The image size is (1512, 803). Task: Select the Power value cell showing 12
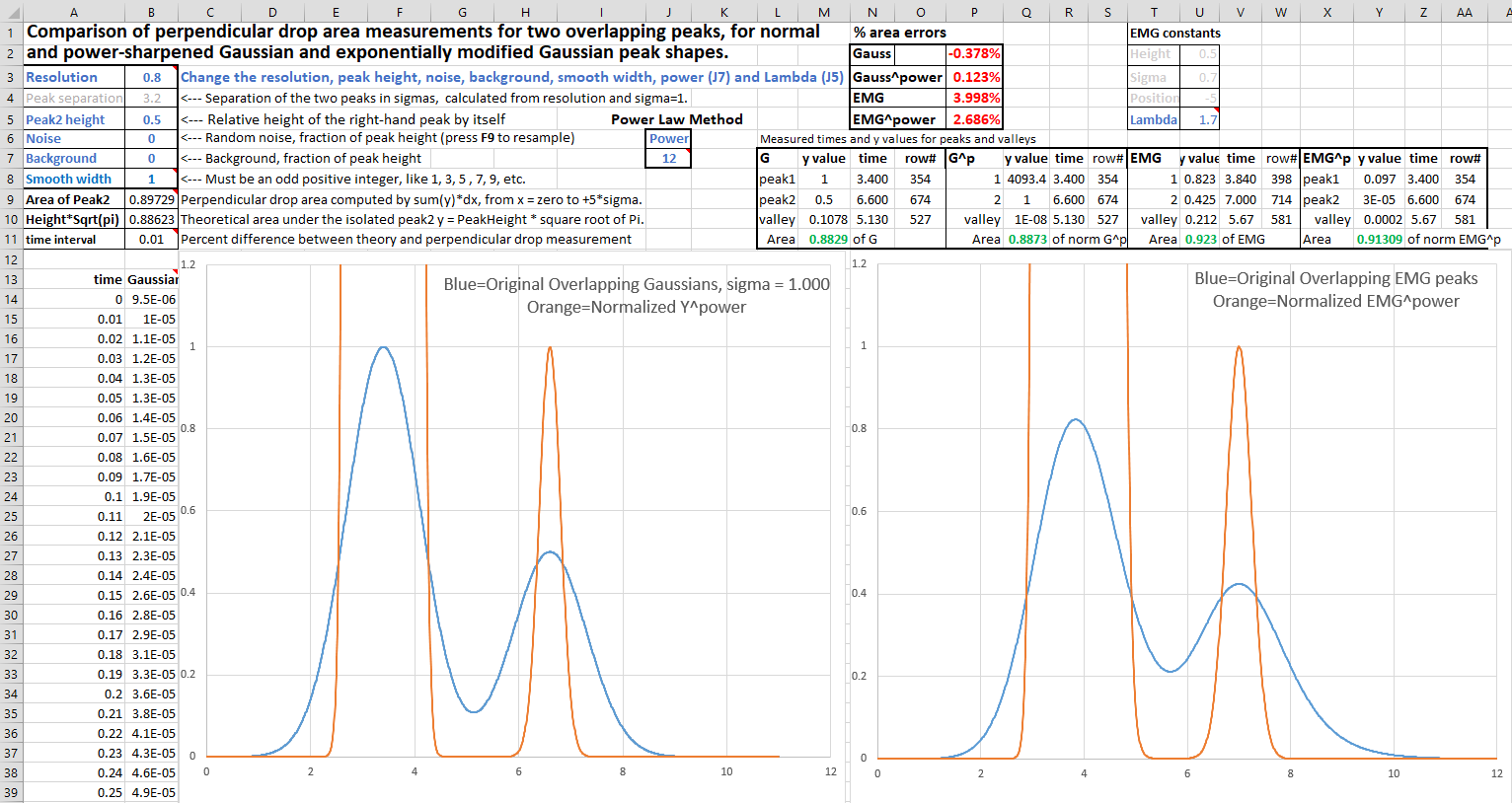[x=668, y=159]
